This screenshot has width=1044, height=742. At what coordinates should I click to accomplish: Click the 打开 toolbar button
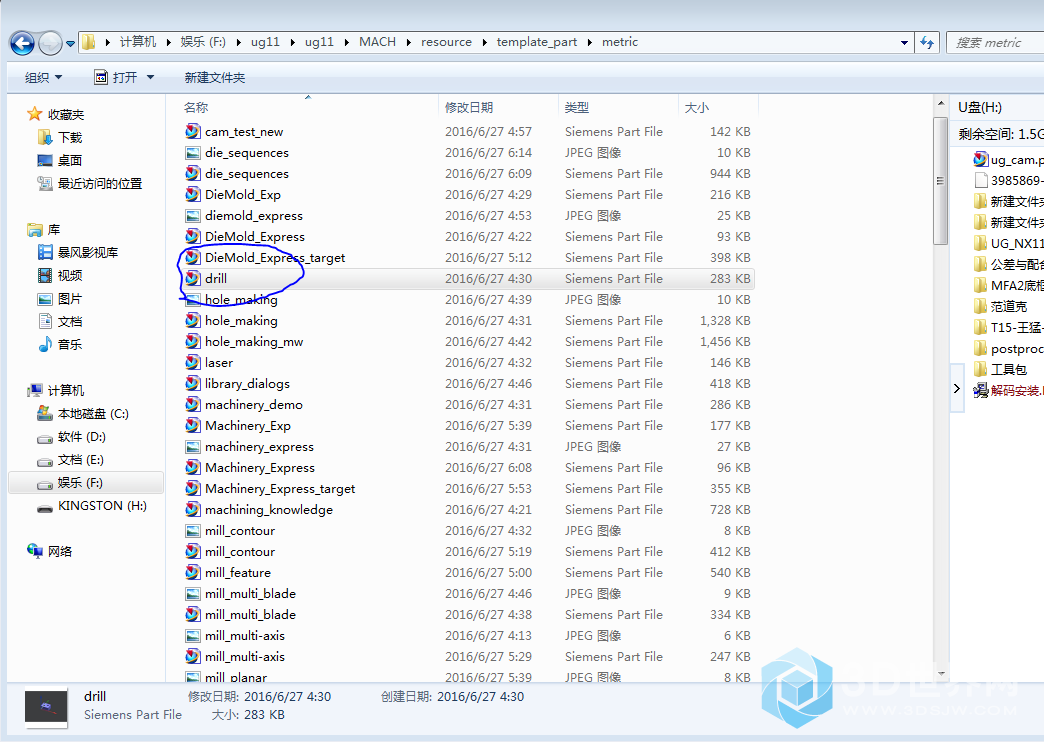coord(117,77)
